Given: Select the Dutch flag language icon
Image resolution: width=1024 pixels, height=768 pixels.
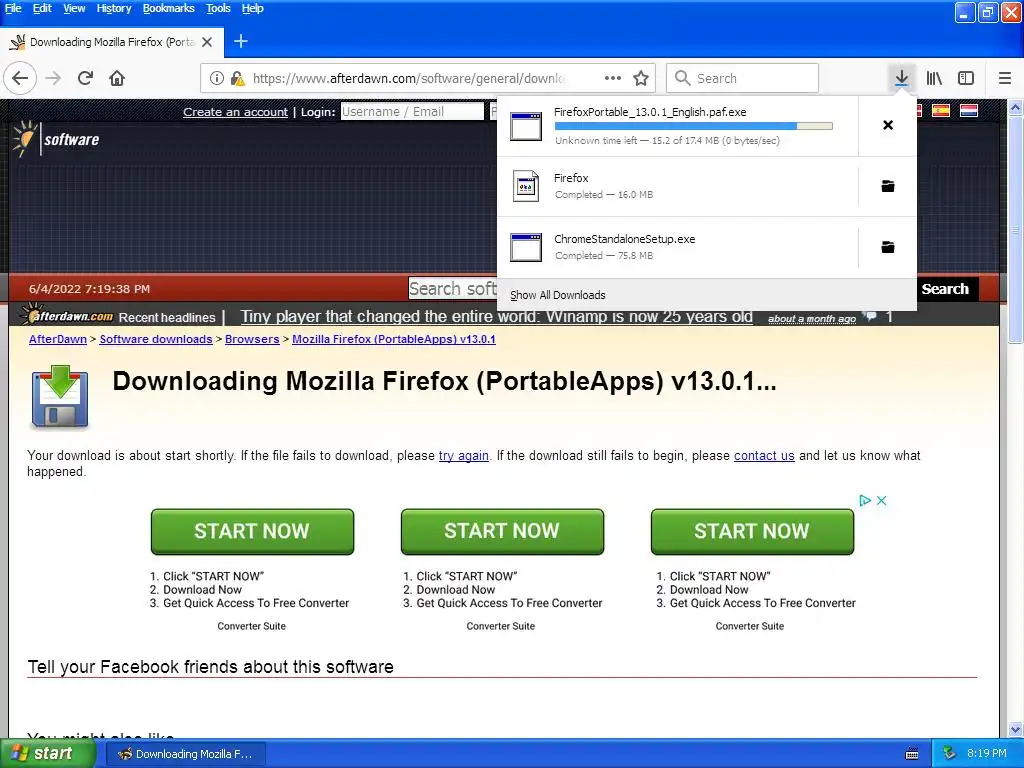Looking at the screenshot, I should (968, 111).
